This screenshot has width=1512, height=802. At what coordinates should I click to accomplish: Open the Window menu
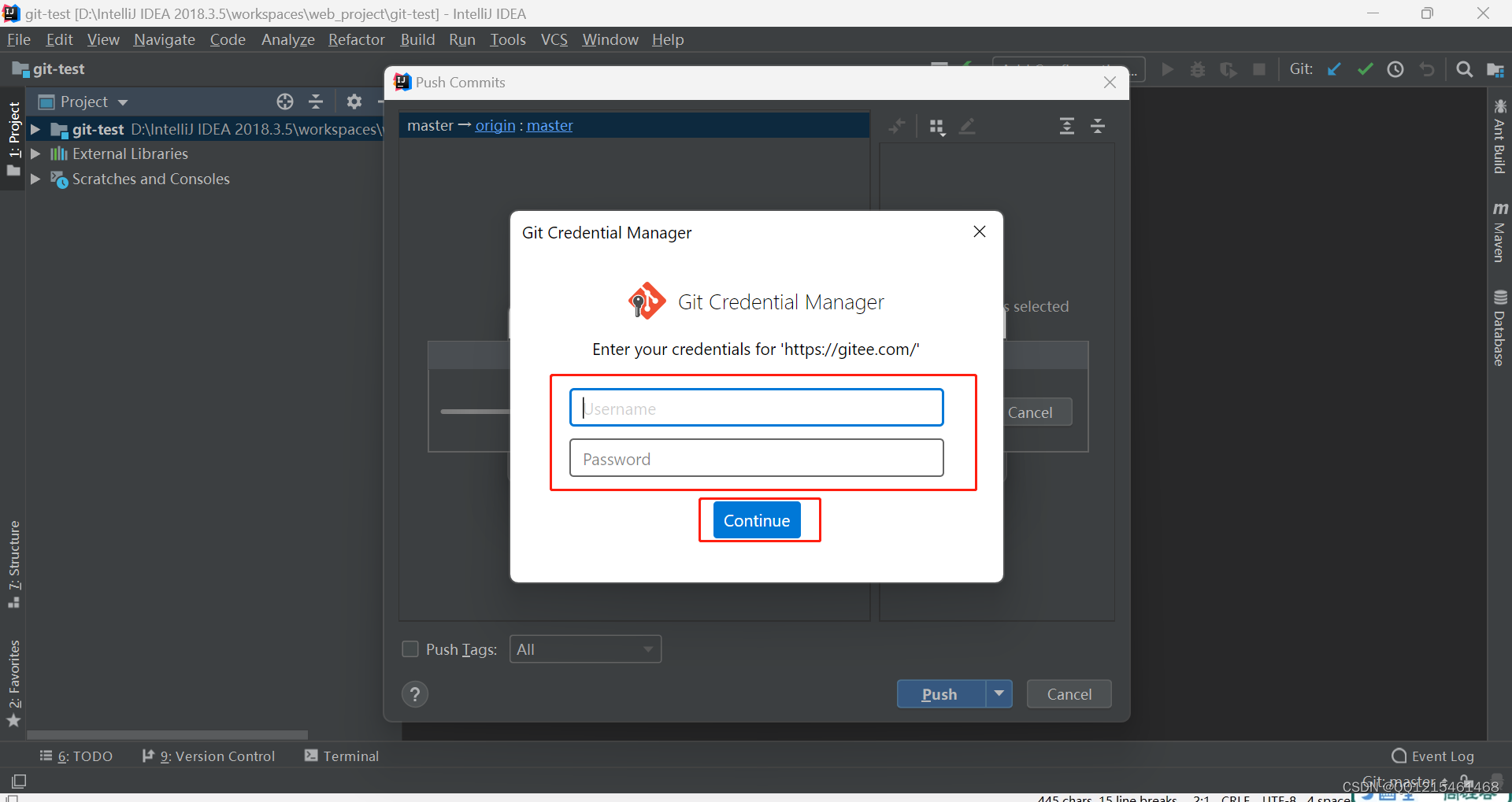[610, 39]
